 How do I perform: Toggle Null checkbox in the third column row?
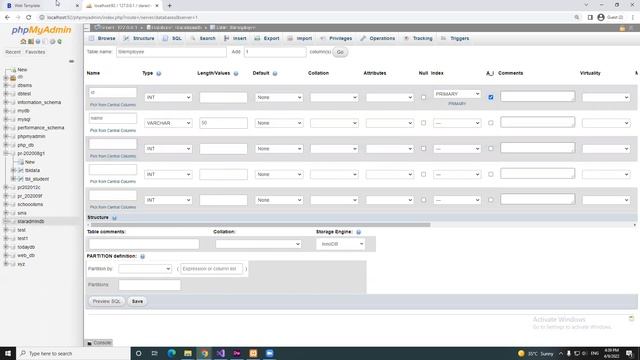click(x=423, y=149)
